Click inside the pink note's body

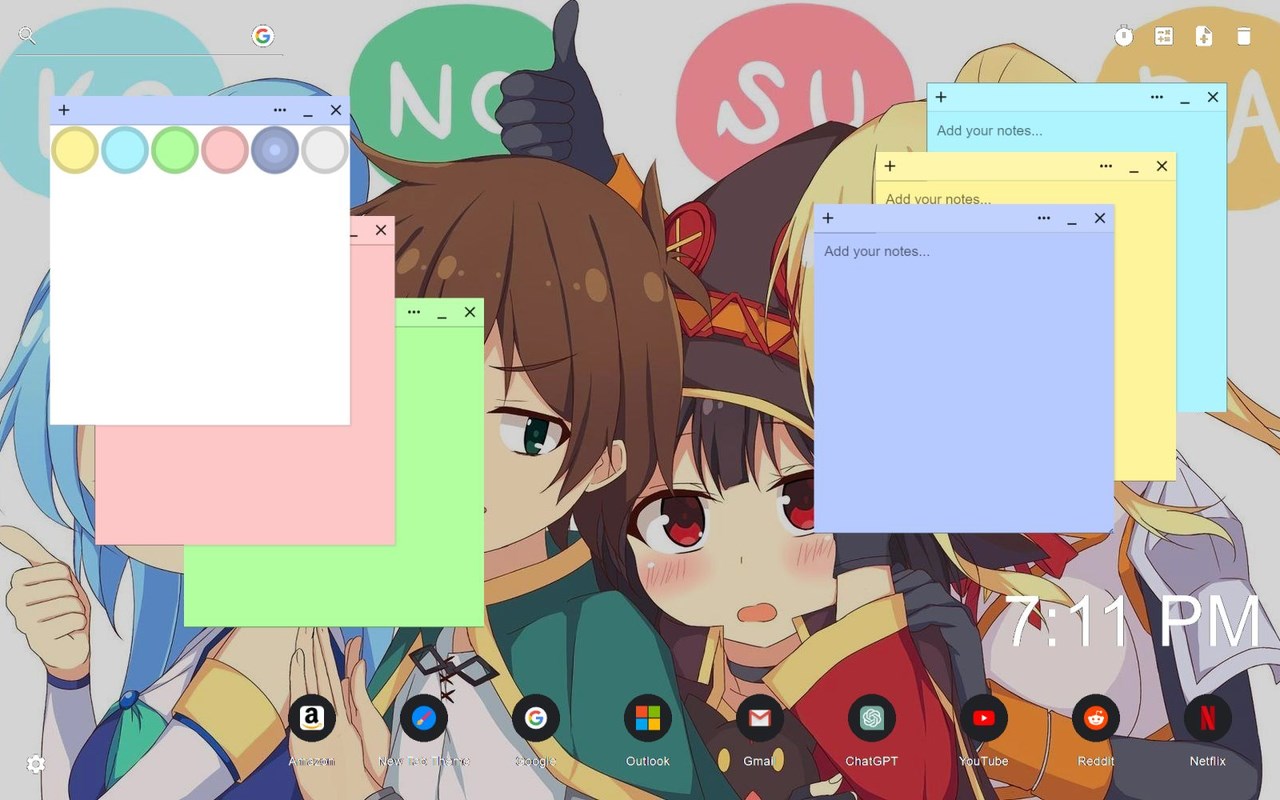(245, 485)
